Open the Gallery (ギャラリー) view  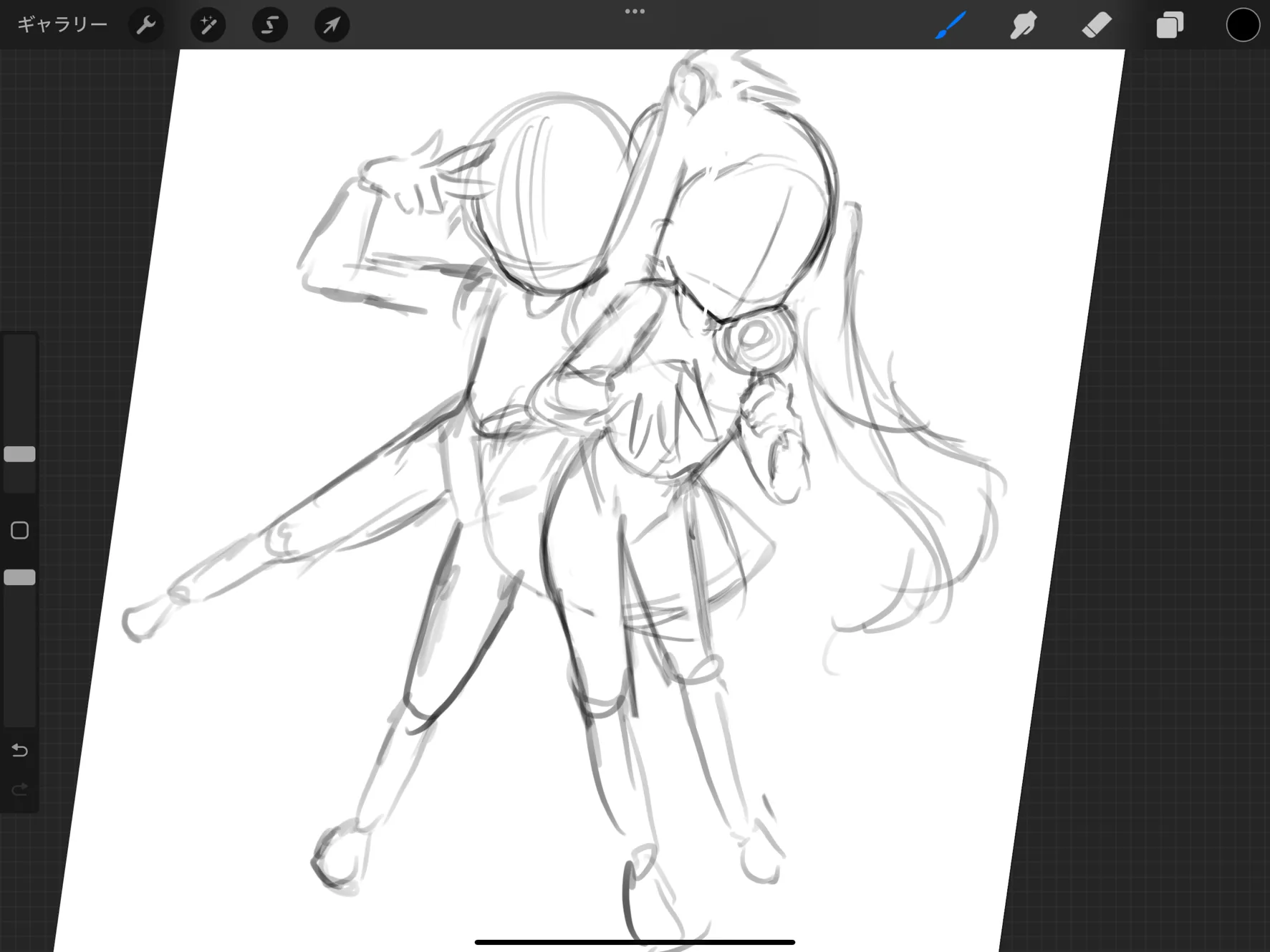pyautogui.click(x=62, y=25)
